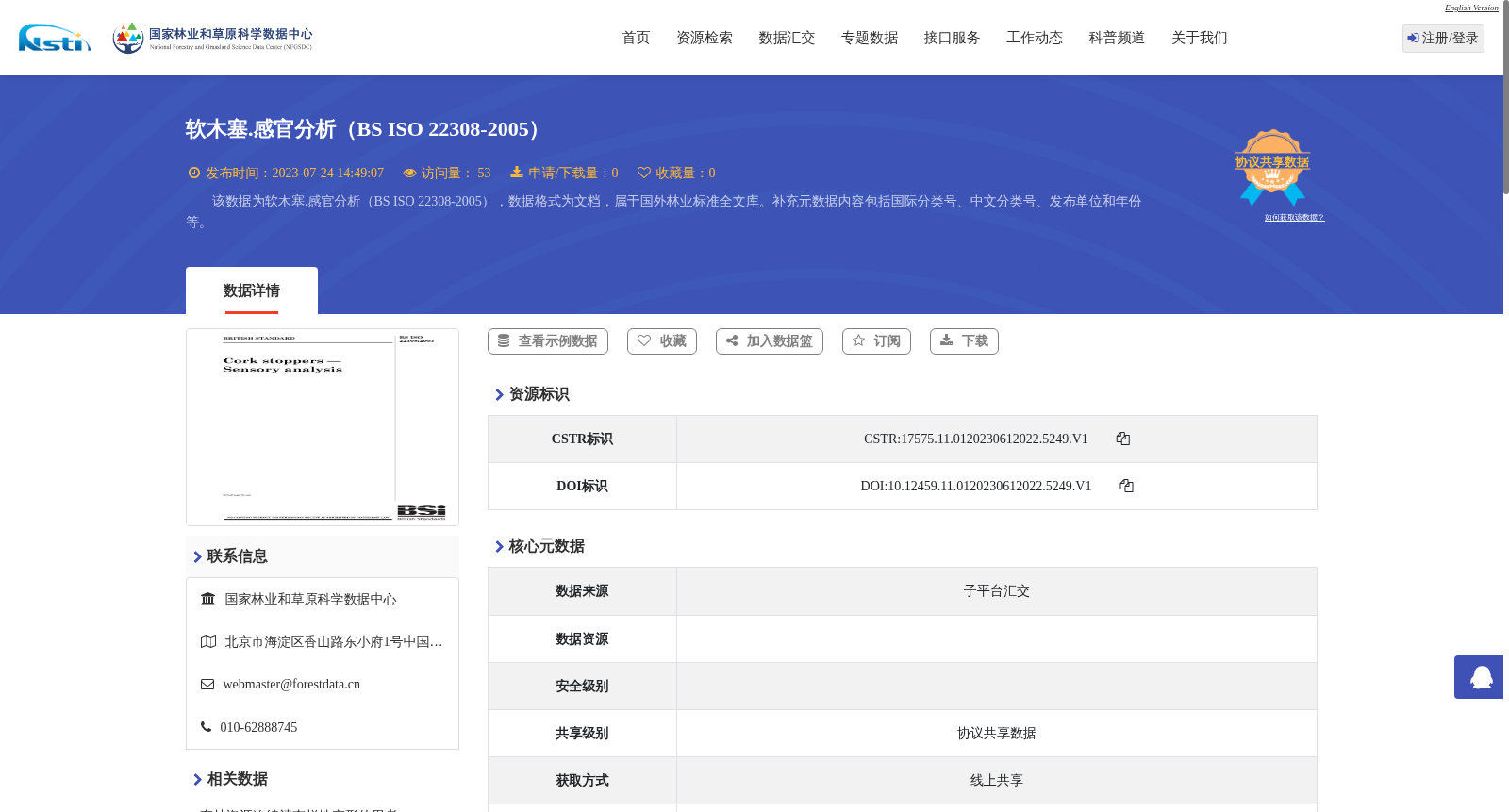Open the 数据汇交 menu

point(787,38)
